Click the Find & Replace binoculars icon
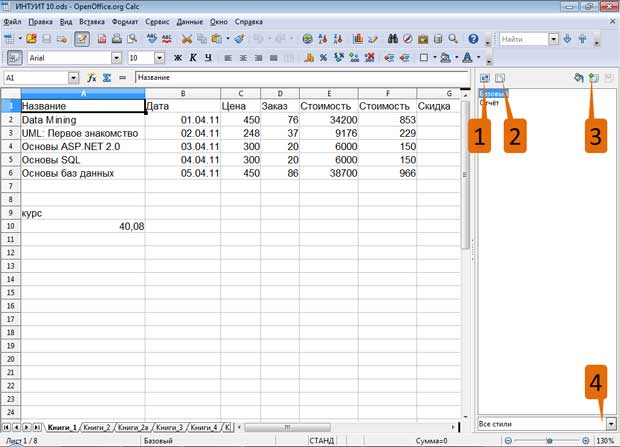The height and width of the screenshot is (447, 620). coord(393,39)
